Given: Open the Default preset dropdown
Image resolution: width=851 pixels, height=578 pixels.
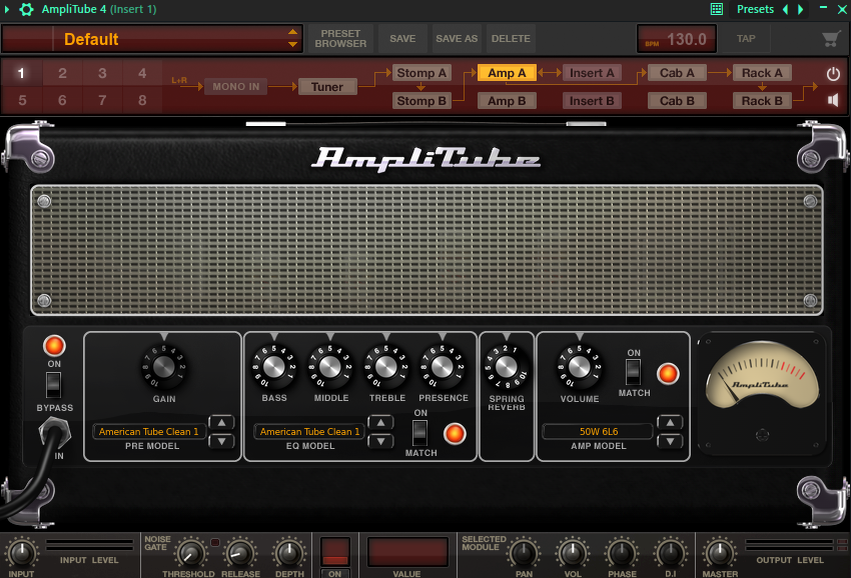Looking at the screenshot, I should pos(152,38).
